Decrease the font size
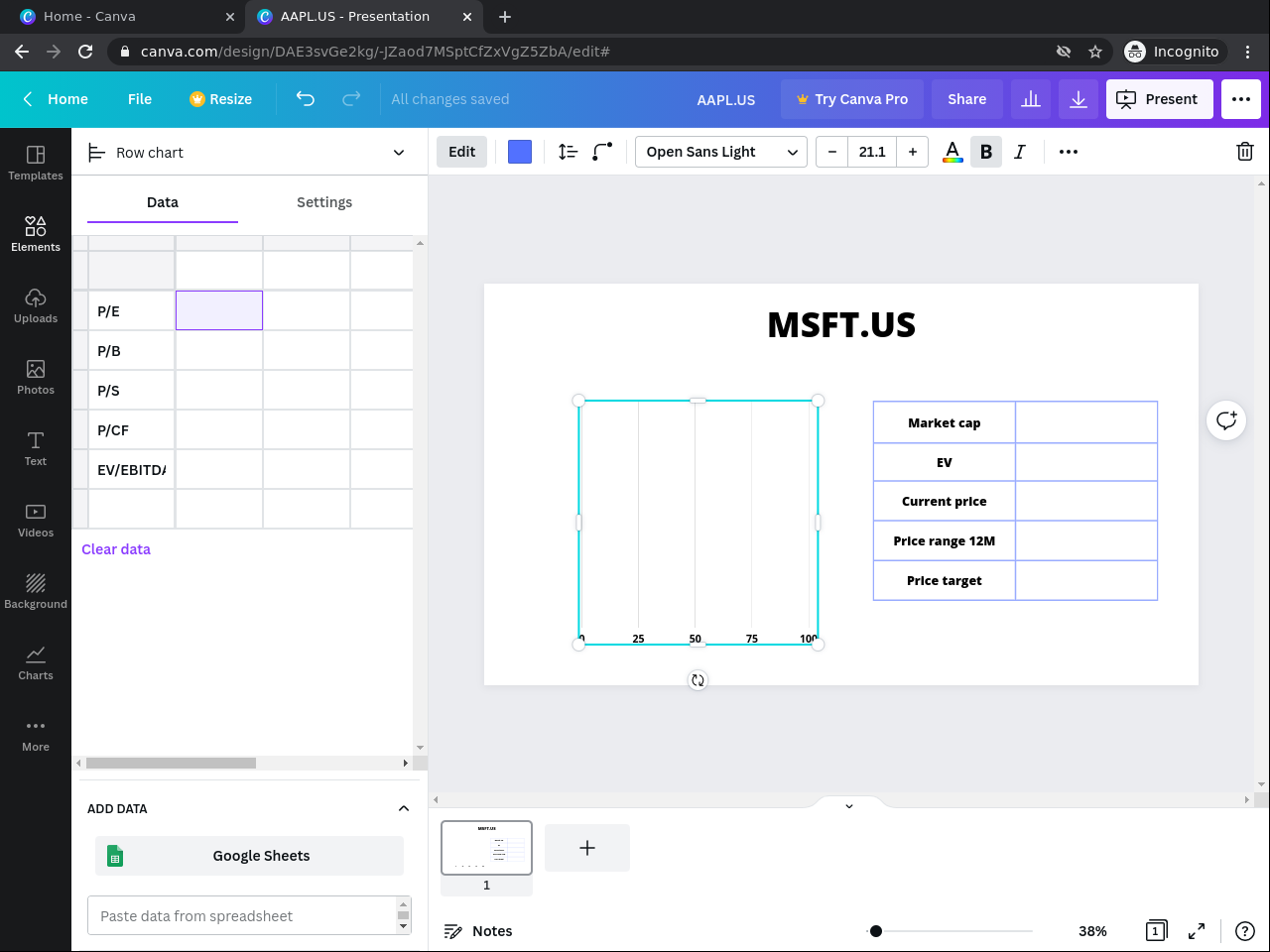The image size is (1270, 952). (832, 152)
